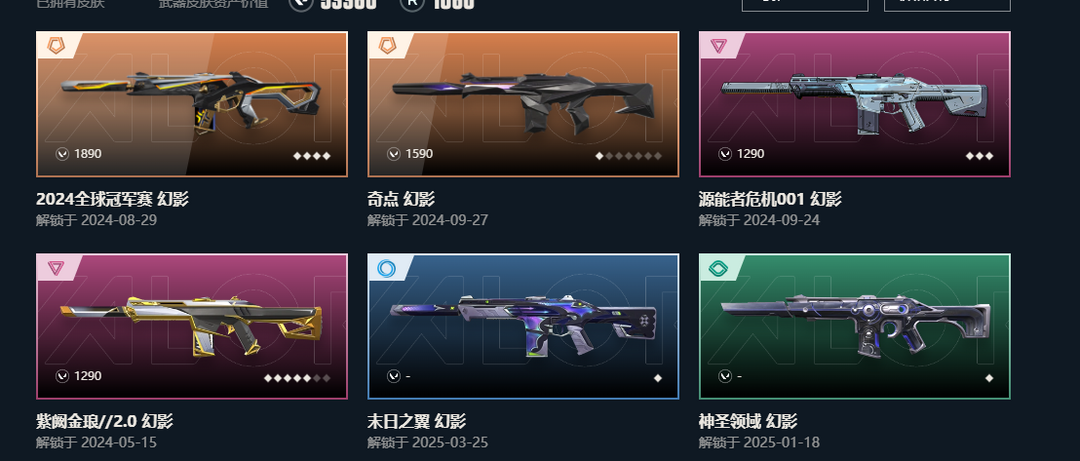Screen dimensions: 1080x461
Task: Click the orange tier icon on the 奇点 幻影 card
Action: 388,46
